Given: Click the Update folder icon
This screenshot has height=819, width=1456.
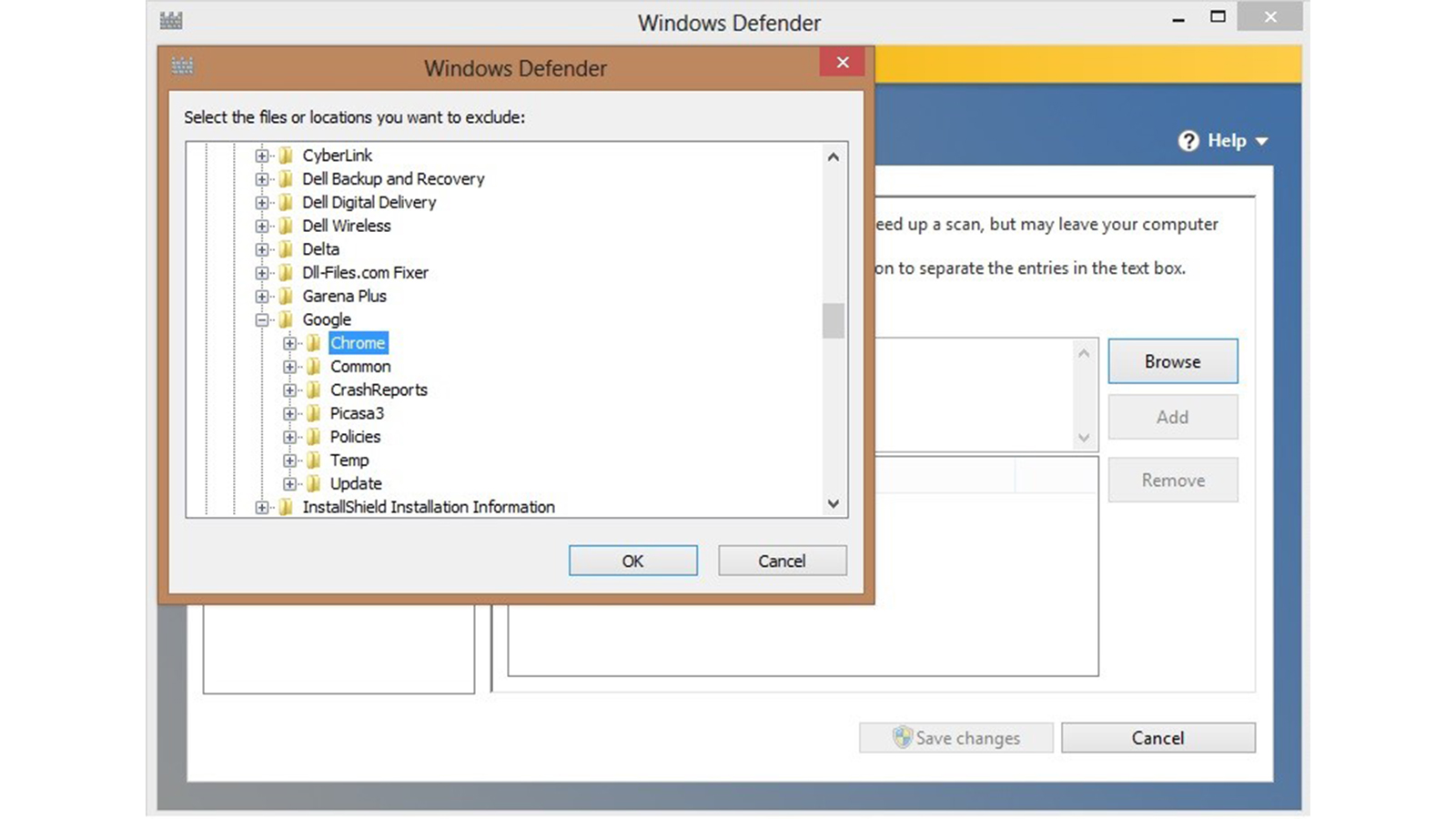Looking at the screenshot, I should (x=314, y=484).
